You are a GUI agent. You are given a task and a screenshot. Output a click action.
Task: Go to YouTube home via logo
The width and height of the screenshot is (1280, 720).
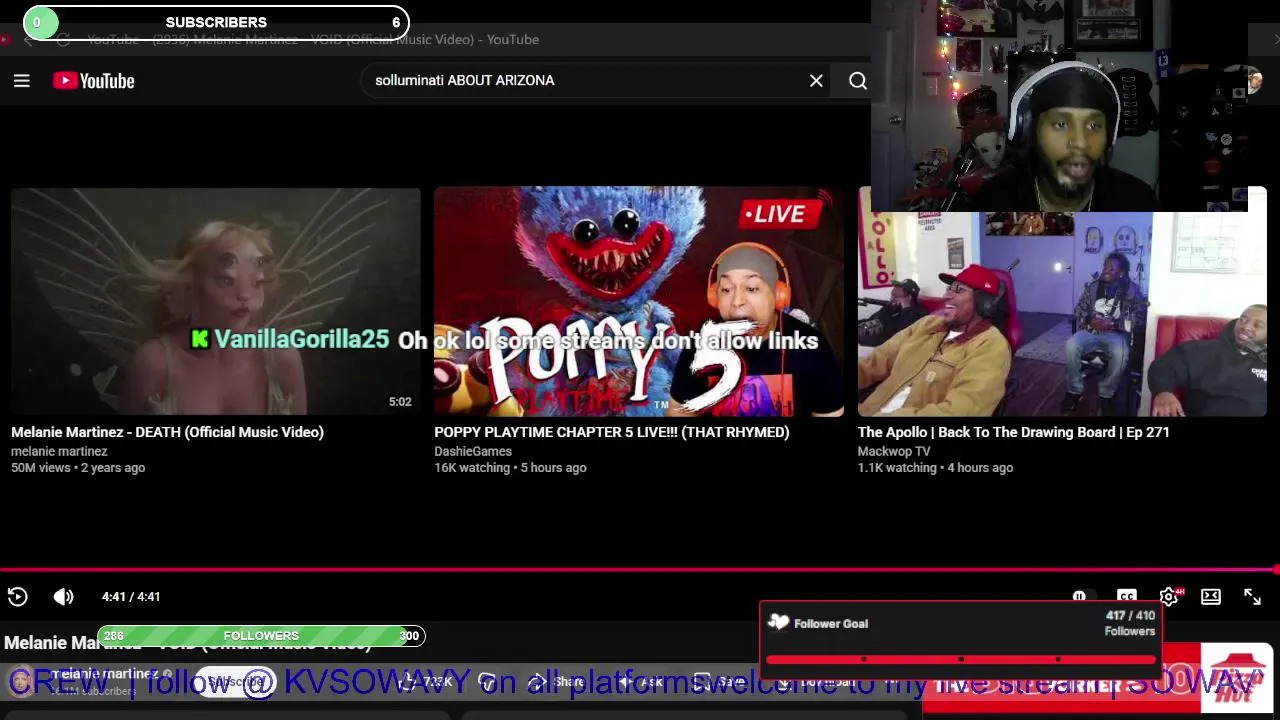[94, 81]
